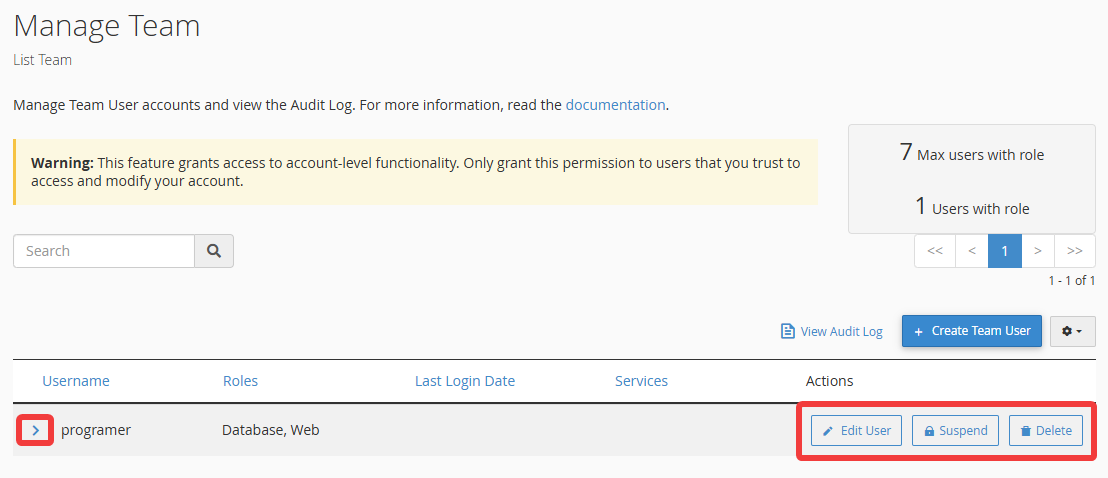
Task: Go to the previous page
Action: point(971,251)
